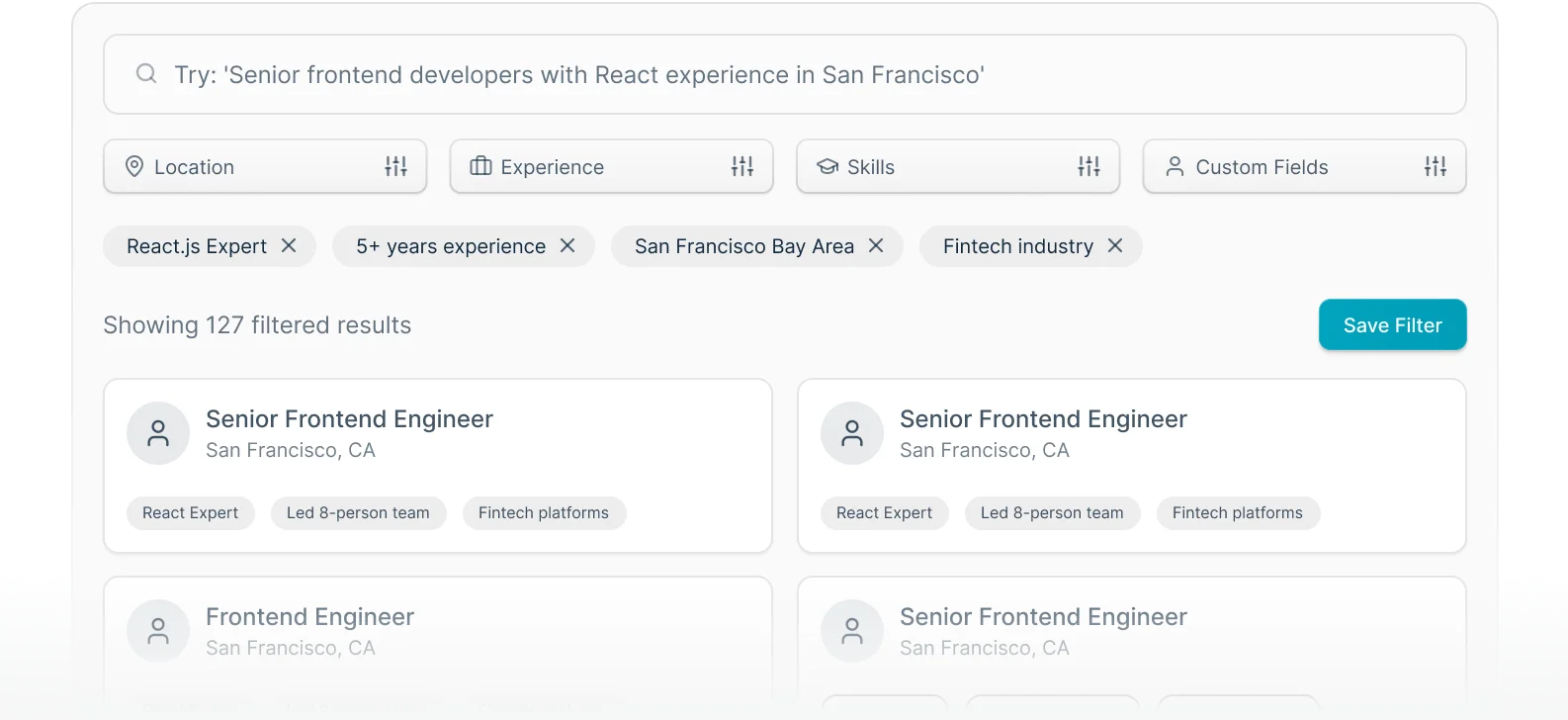The height and width of the screenshot is (720, 1568).
Task: Click San Francisco, CA in top-right card
Action: [x=985, y=450]
